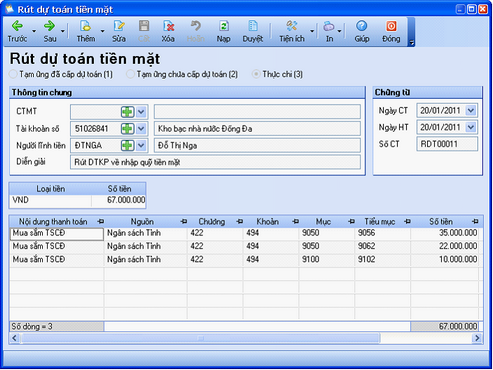Click green plus next to CTMT field

127,112
